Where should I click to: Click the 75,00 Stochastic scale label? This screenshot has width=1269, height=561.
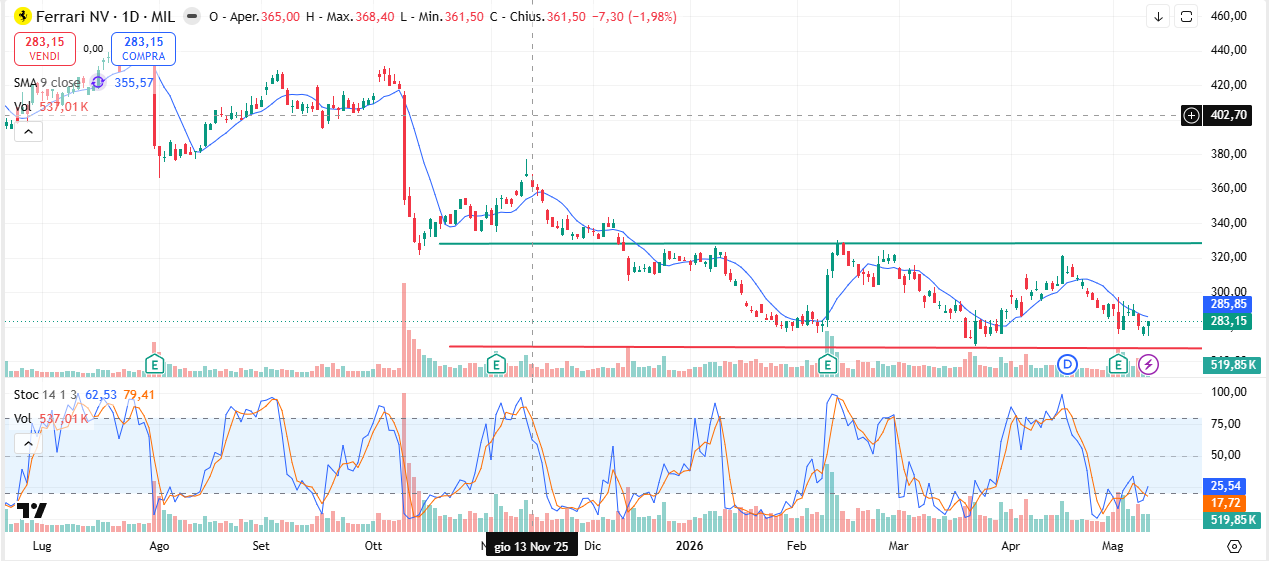pyautogui.click(x=1226, y=423)
